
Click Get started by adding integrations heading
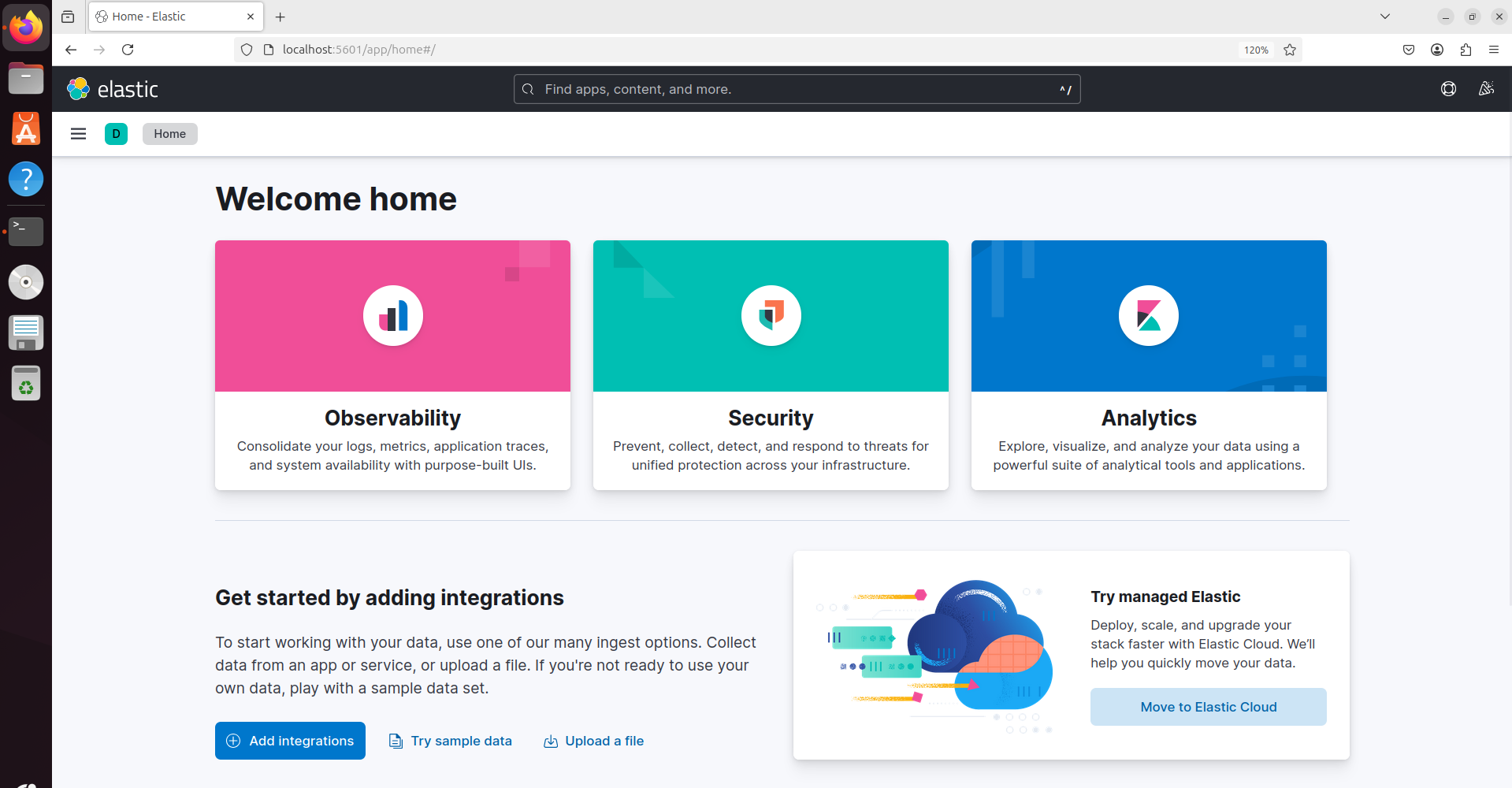point(389,597)
